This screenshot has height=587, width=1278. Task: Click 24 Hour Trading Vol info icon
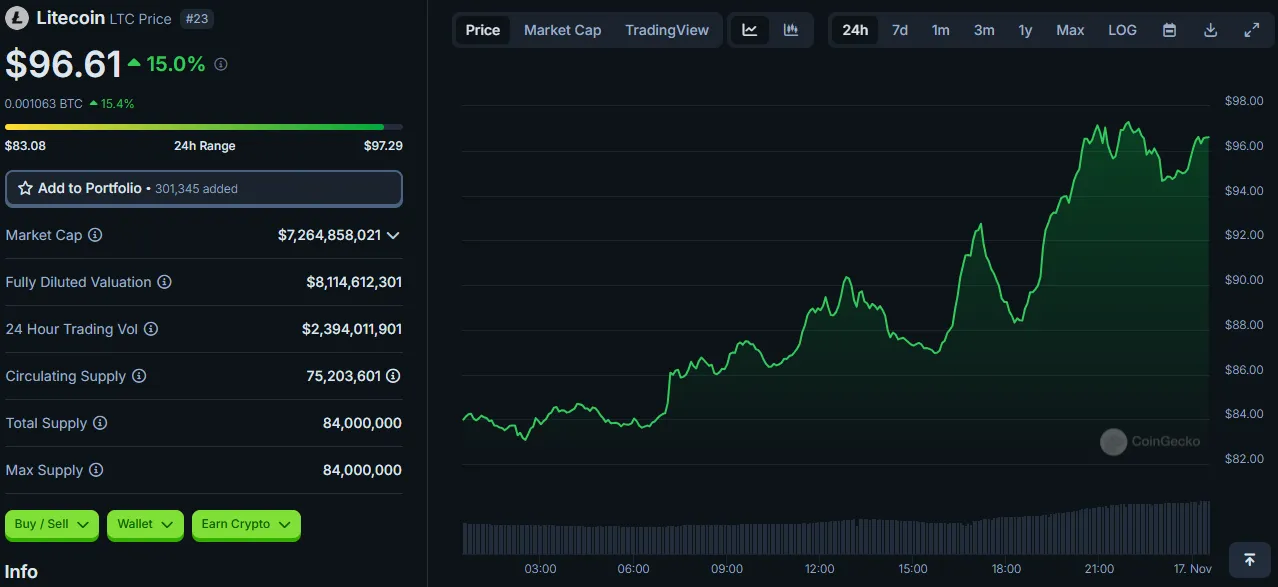click(151, 329)
